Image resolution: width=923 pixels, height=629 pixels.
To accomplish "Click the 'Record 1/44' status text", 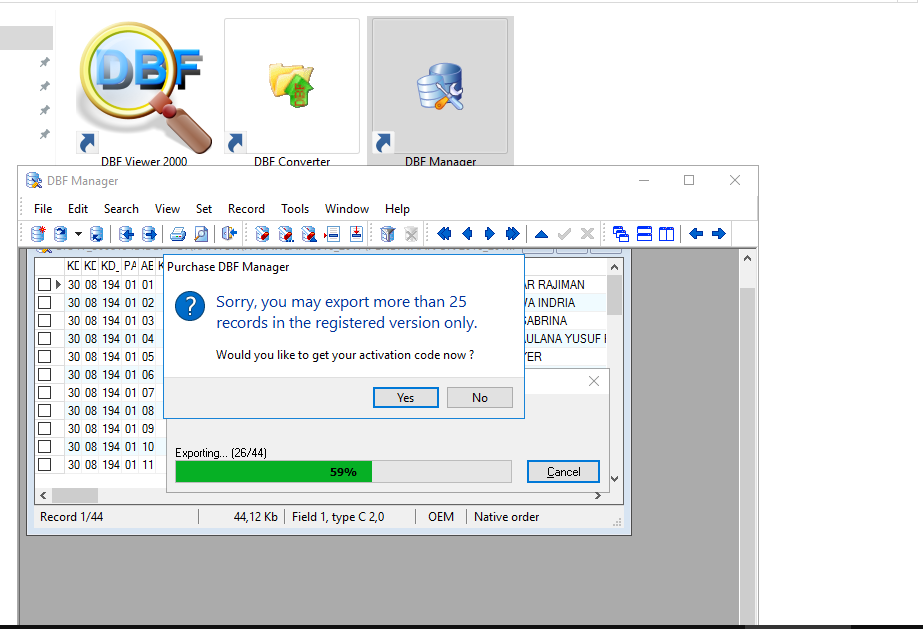I will pos(71,517).
